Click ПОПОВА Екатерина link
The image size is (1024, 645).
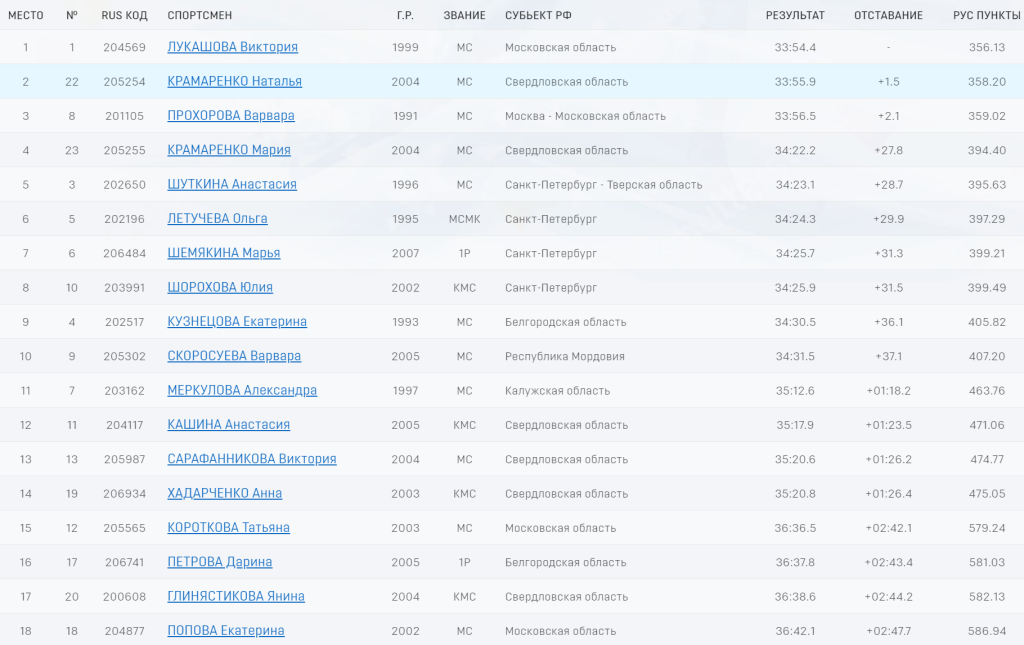[226, 630]
